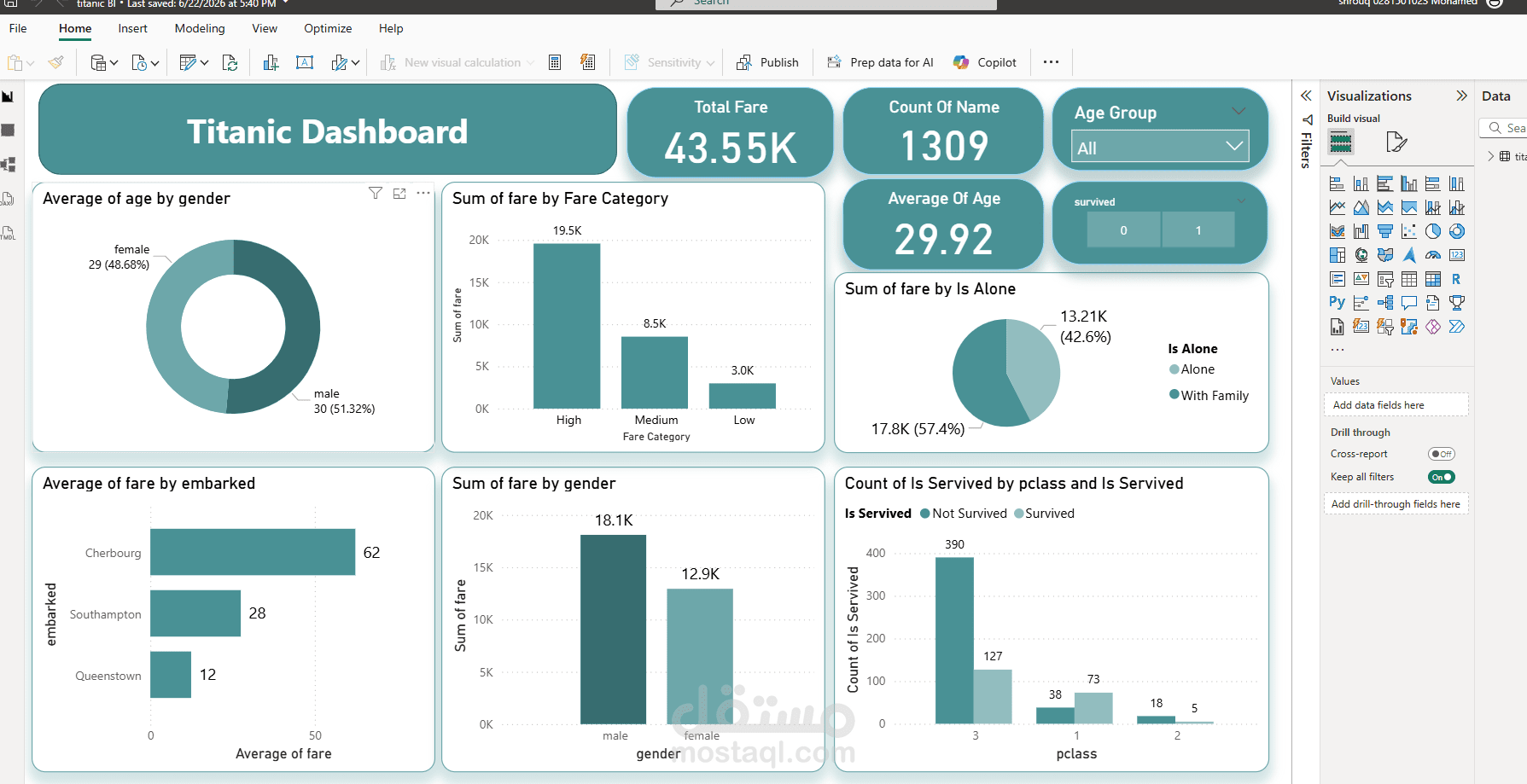Open the Age Group All dropdown
Viewport: 1527px width, 784px height.
(1160, 147)
